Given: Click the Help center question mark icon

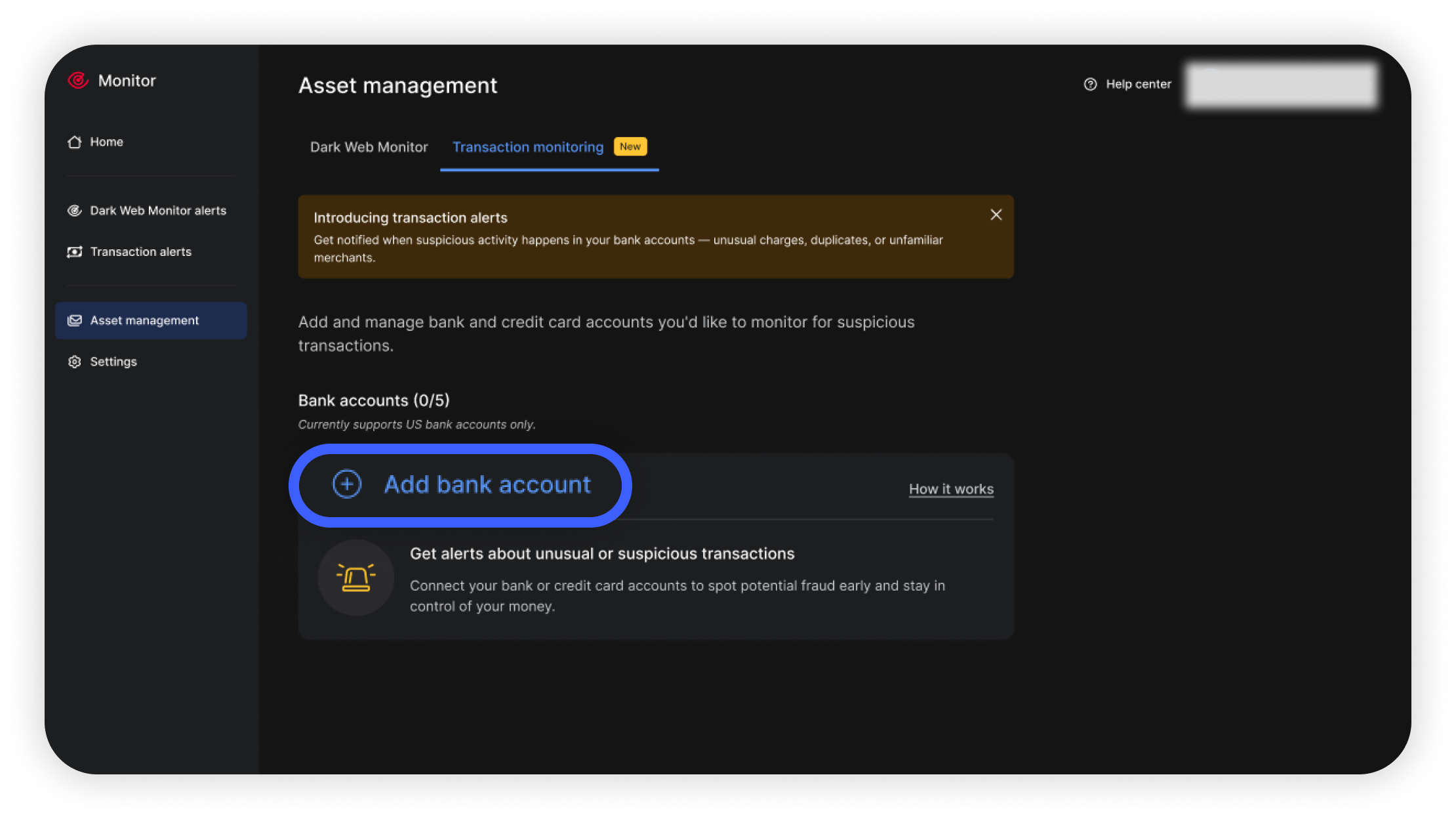Looking at the screenshot, I should coord(1090,84).
